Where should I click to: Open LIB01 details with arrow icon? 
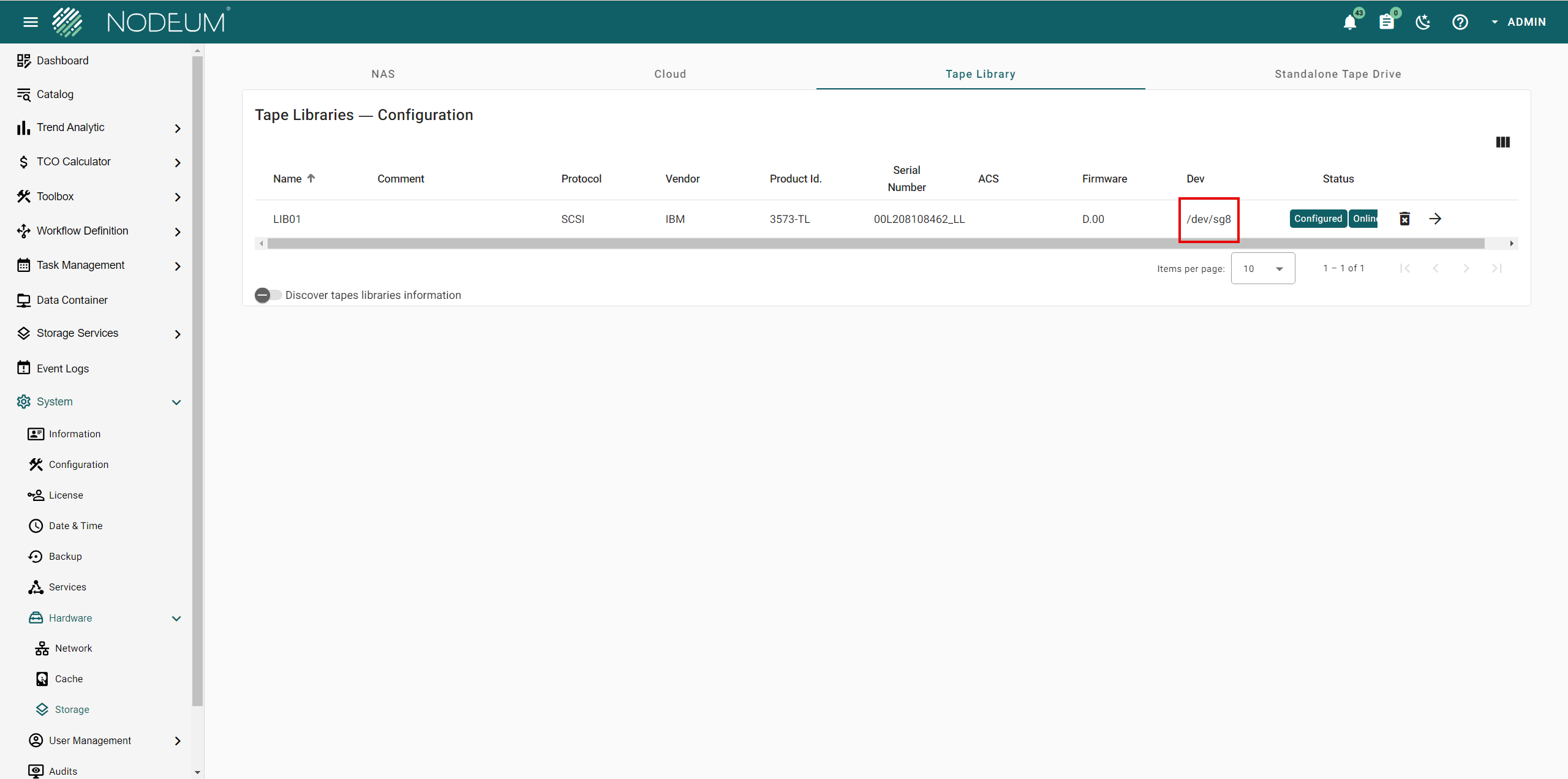point(1435,219)
